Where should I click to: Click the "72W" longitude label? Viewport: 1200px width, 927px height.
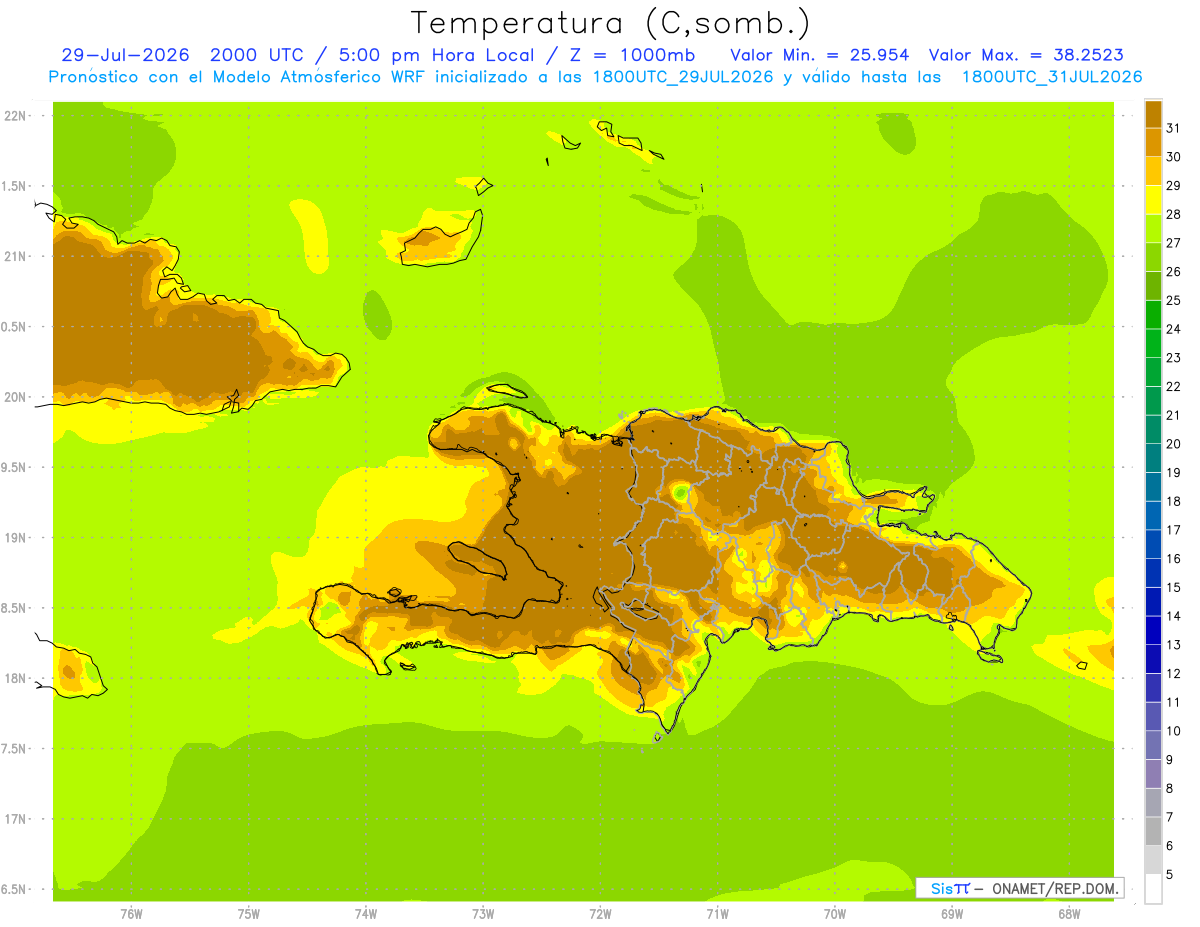coord(600,913)
